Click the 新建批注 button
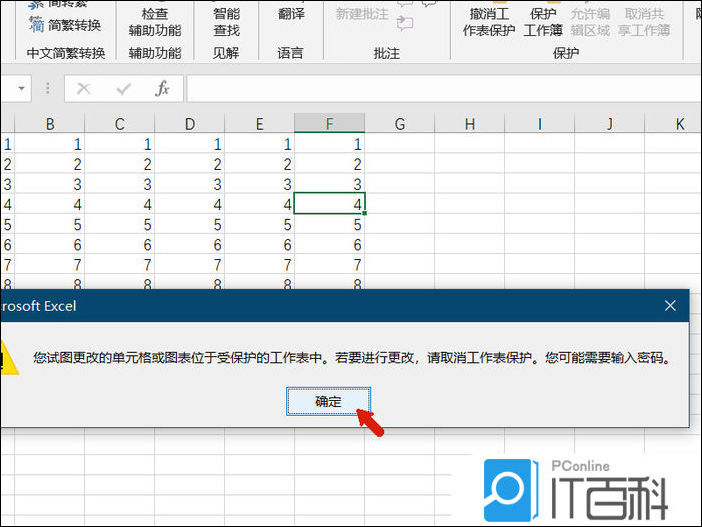Viewport: 702px width, 527px height. pos(362,14)
